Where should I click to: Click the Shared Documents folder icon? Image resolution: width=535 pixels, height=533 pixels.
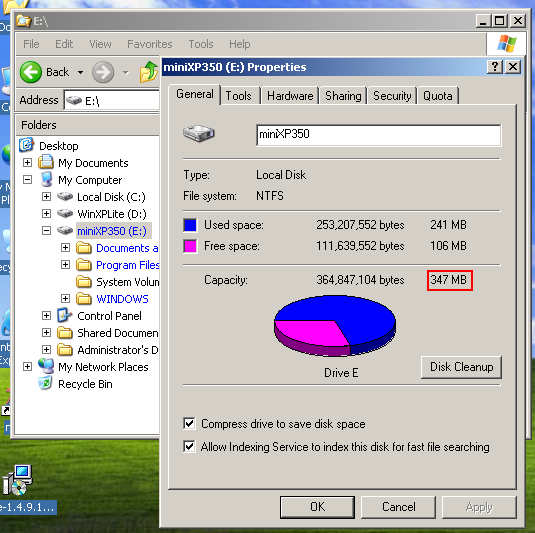64,333
